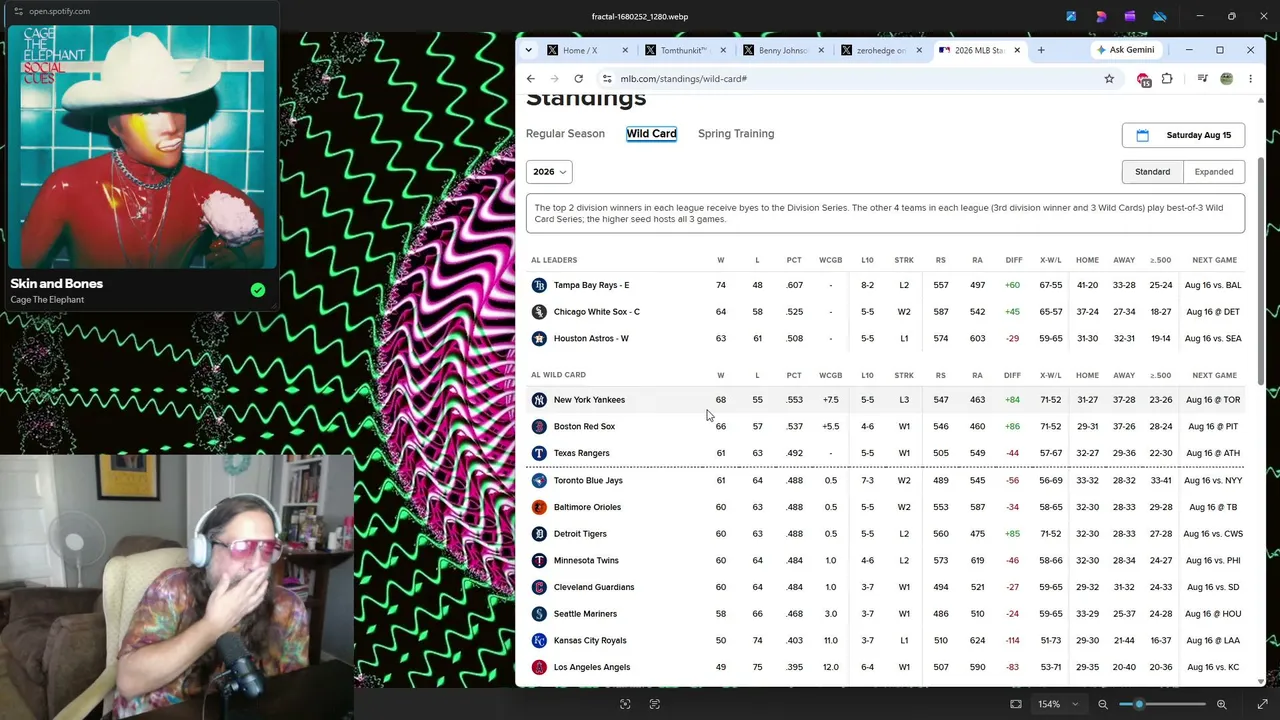Click the zoom out magnifier icon
This screenshot has height=720, width=1280.
click(x=1103, y=704)
